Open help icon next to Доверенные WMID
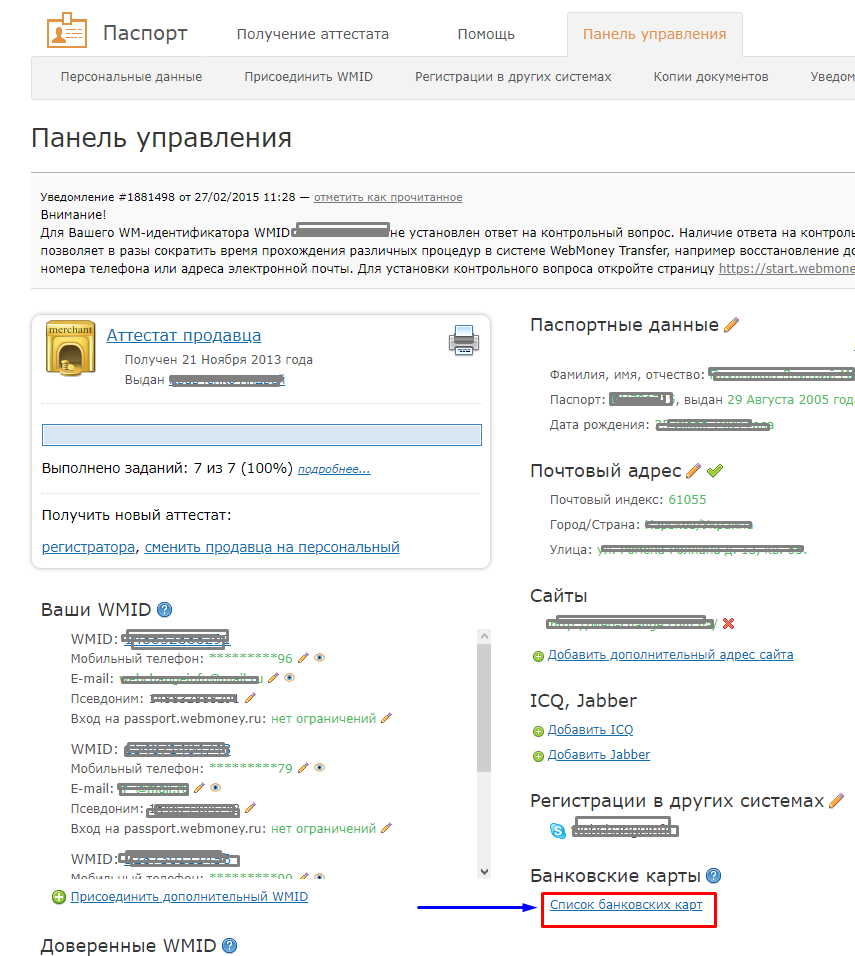 (229, 946)
